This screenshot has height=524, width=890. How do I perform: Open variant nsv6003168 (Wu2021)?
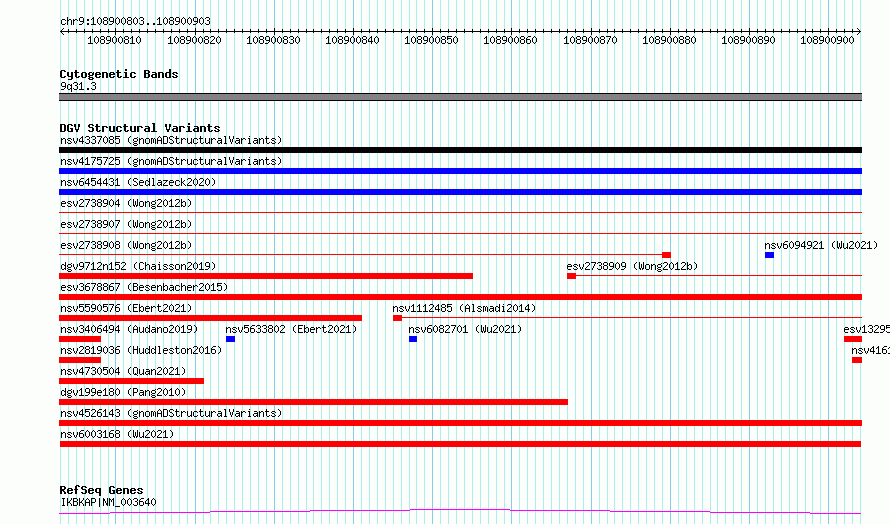[x=117, y=434]
